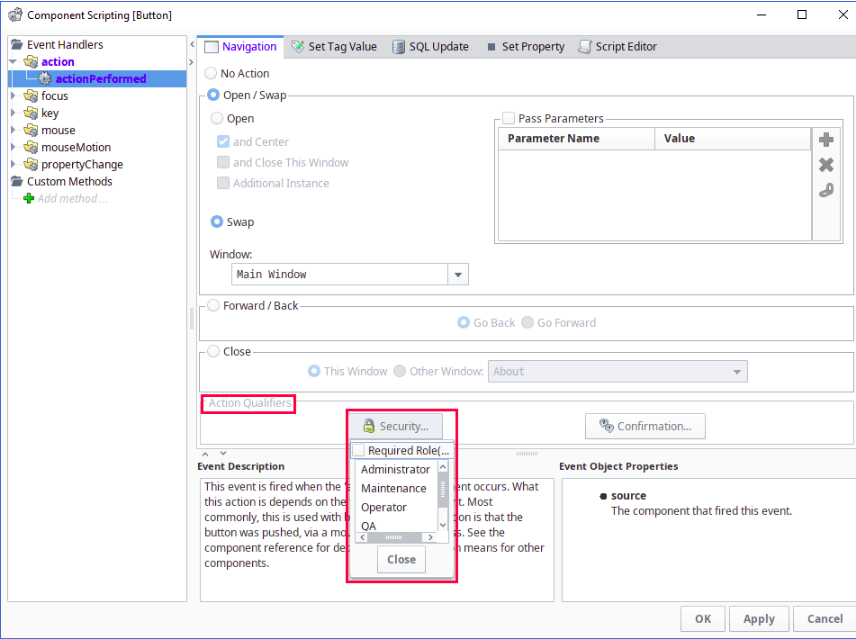Click the green Add method plus icon

click(28, 199)
